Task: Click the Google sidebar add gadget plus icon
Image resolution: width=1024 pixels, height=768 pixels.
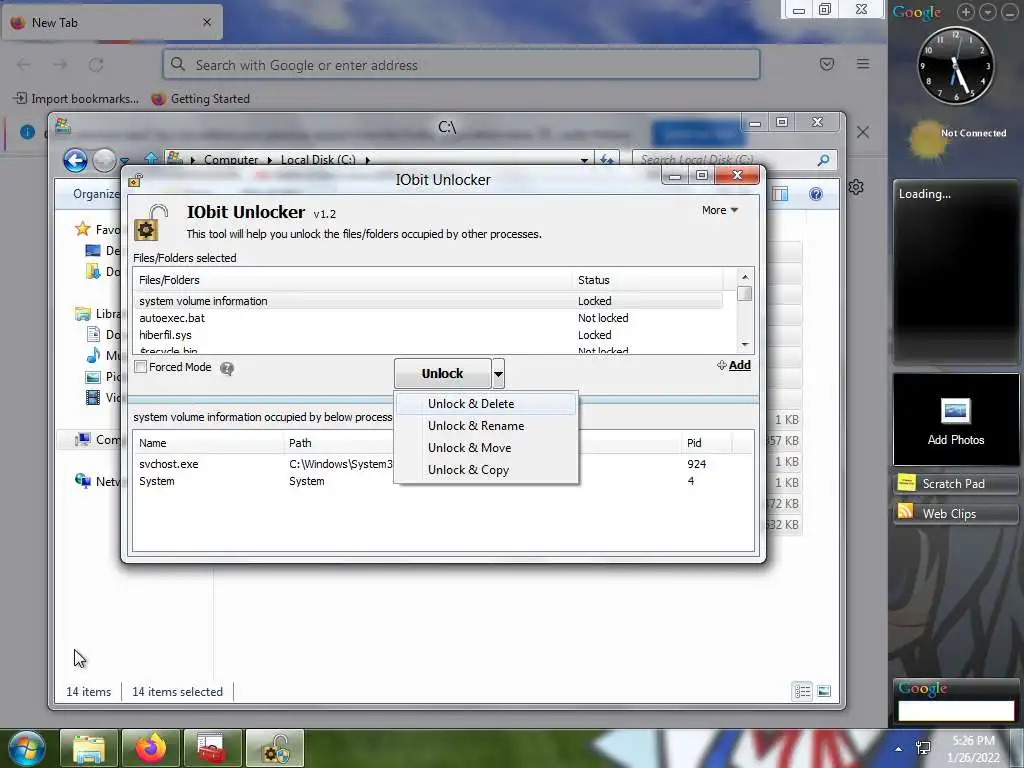Action: pos(965,12)
